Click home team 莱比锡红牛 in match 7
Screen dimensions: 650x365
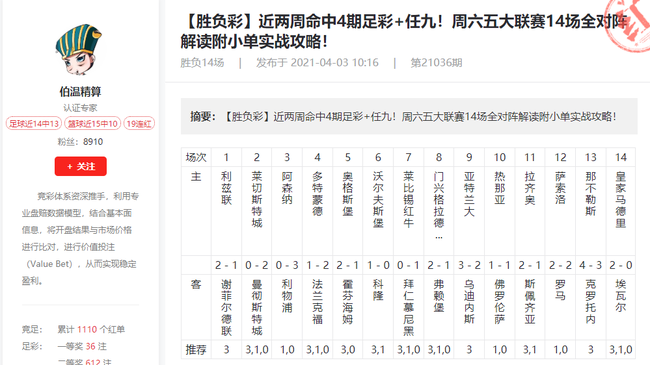tap(408, 200)
